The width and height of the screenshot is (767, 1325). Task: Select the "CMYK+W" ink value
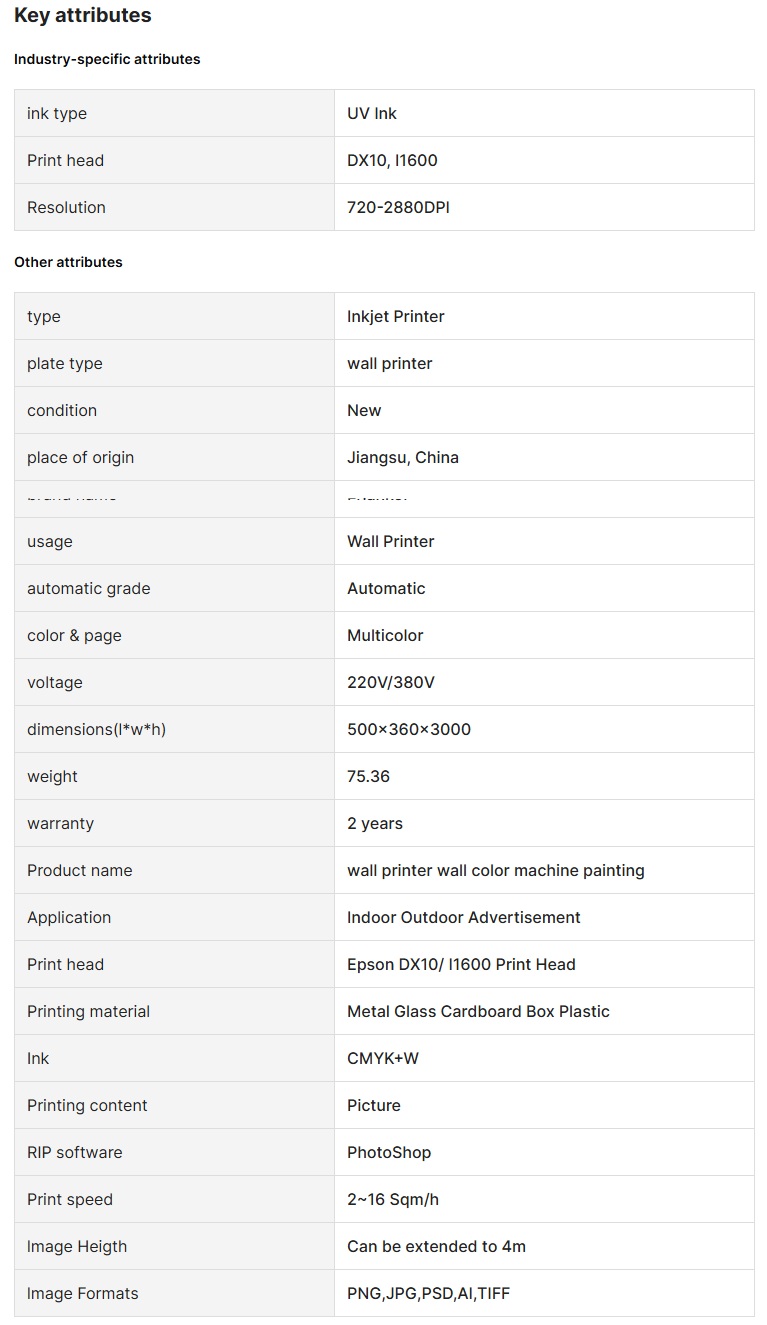click(383, 1059)
